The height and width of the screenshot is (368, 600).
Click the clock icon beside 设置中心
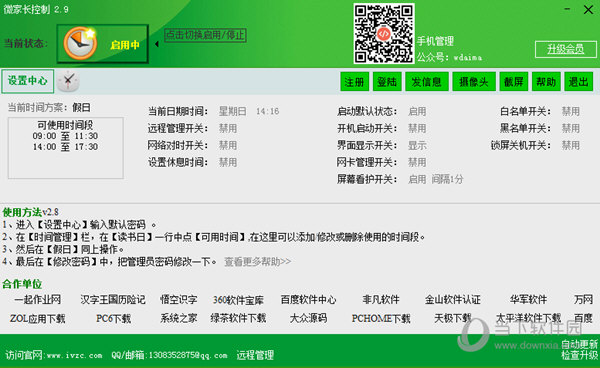68,81
